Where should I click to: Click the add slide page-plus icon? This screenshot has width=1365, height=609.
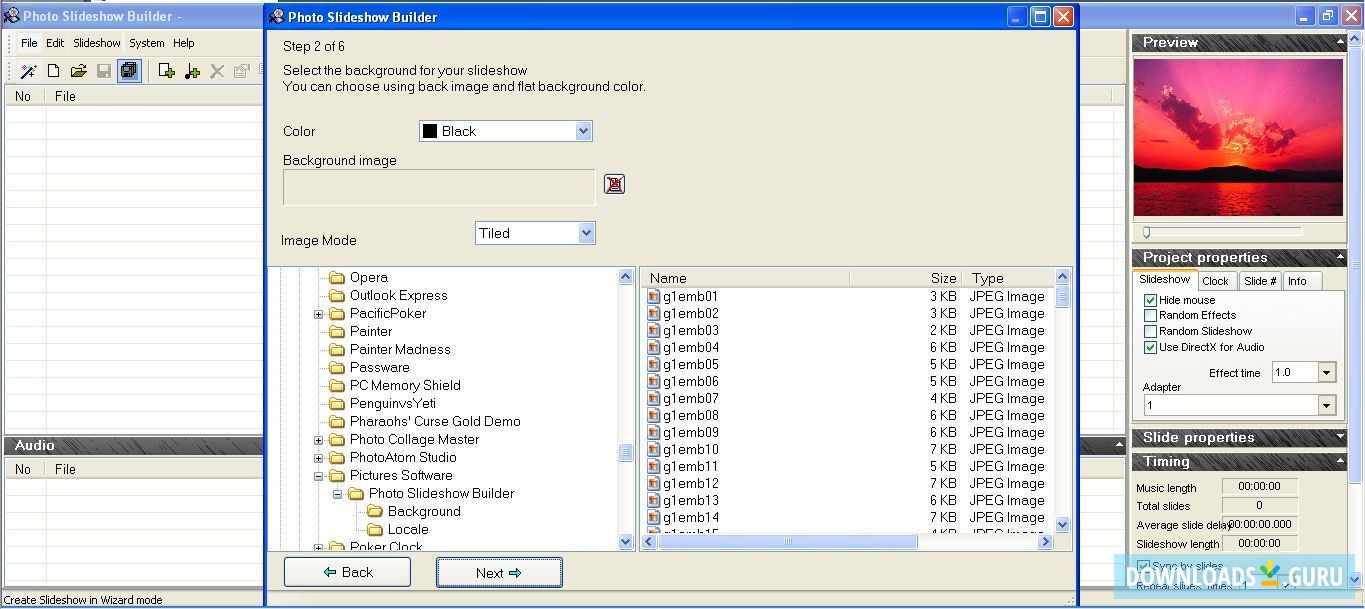167,71
